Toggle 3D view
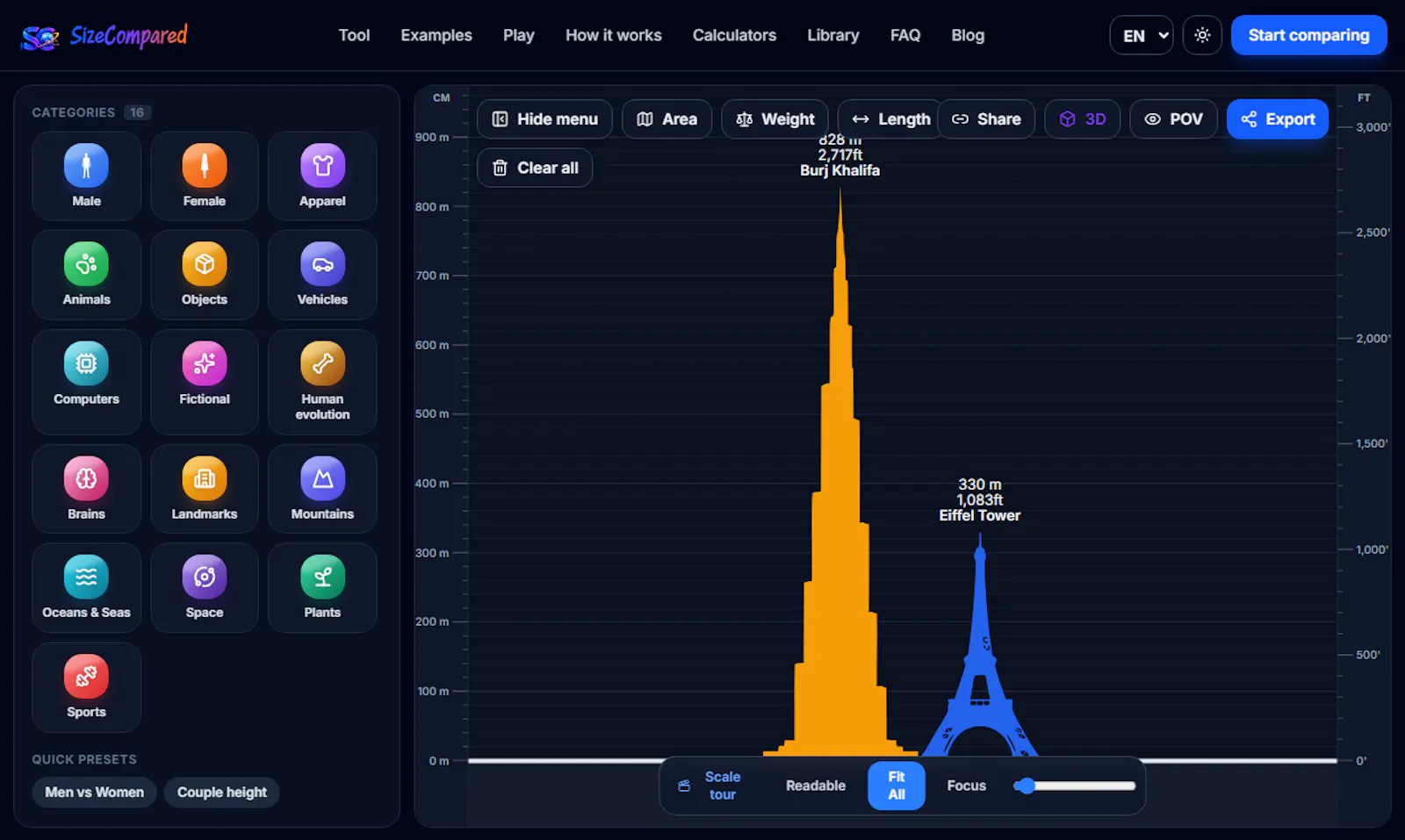Viewport: 1405px width, 840px height. click(x=1082, y=118)
